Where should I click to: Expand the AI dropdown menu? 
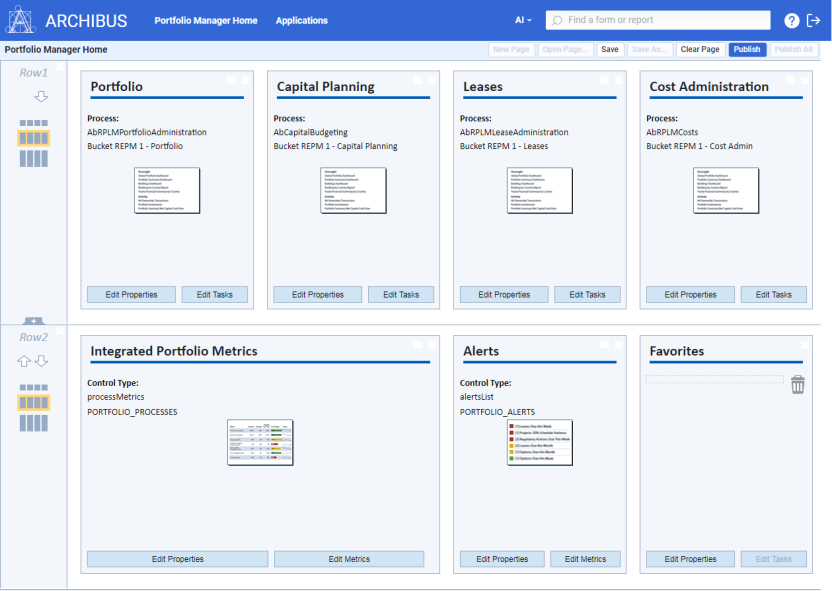click(x=523, y=20)
